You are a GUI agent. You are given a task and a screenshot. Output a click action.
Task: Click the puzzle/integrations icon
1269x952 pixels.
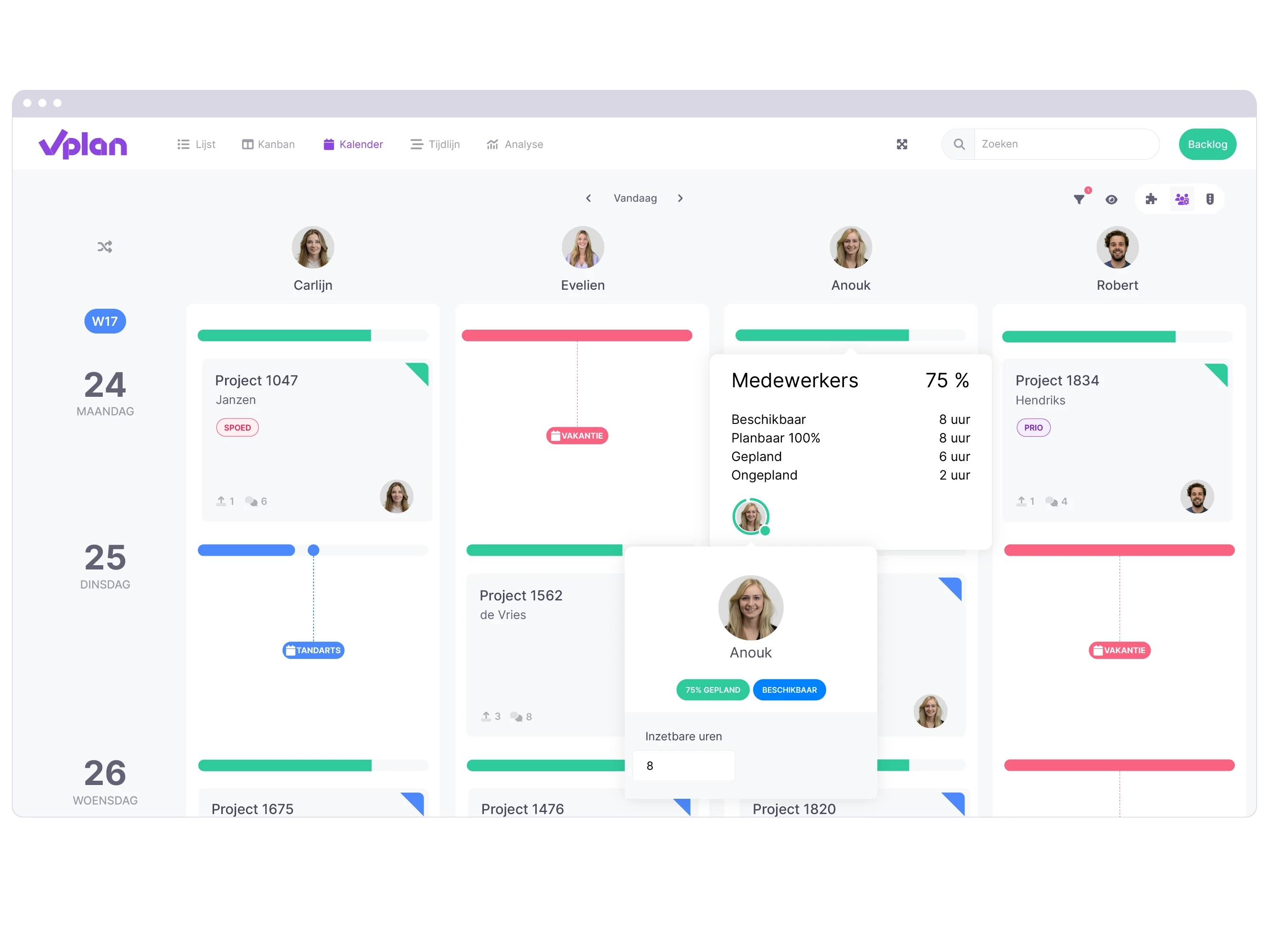click(x=1150, y=199)
